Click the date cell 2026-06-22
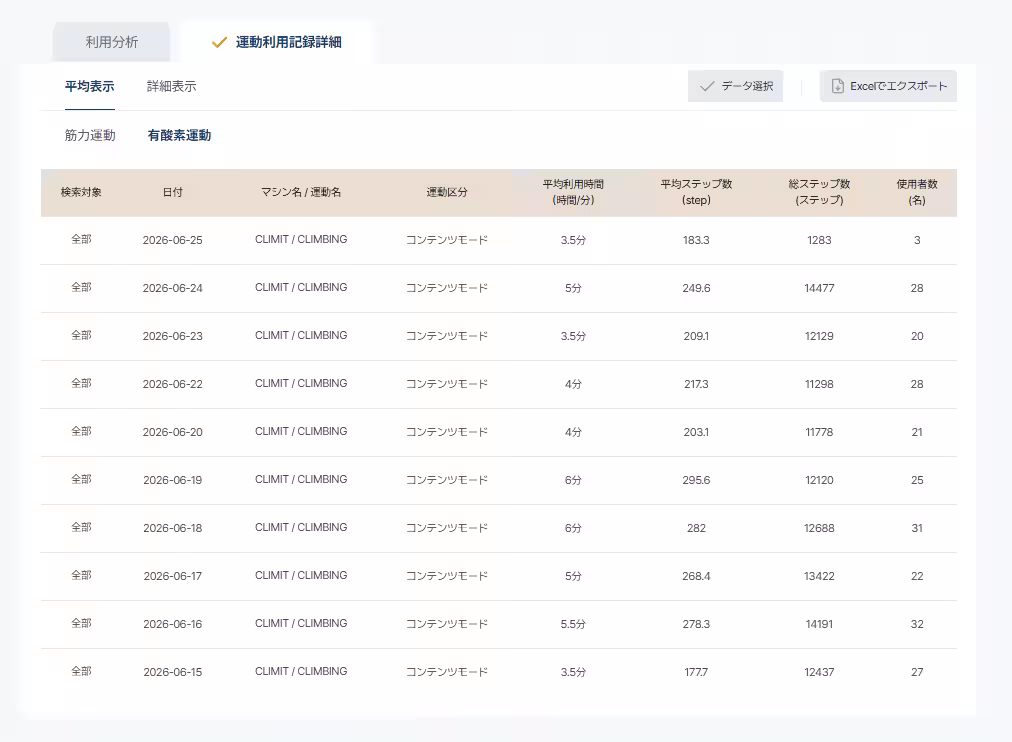The width and height of the screenshot is (1012, 742). [x=172, y=384]
